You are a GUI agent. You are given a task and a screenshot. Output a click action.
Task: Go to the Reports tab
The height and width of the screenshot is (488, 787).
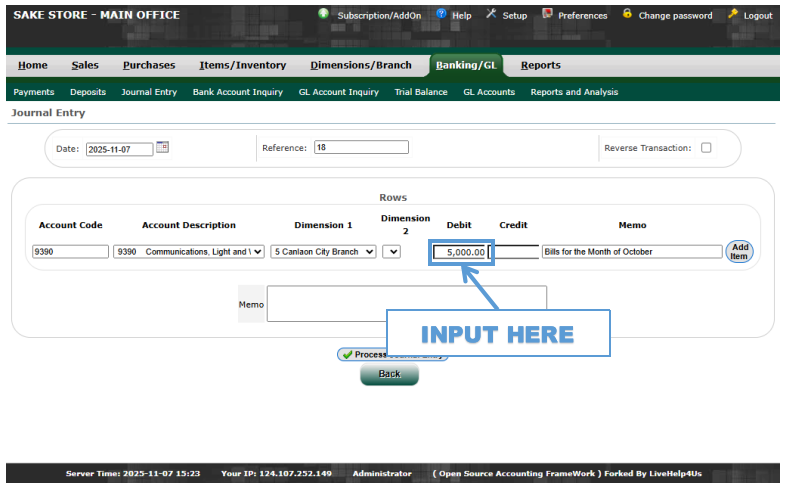[540, 65]
